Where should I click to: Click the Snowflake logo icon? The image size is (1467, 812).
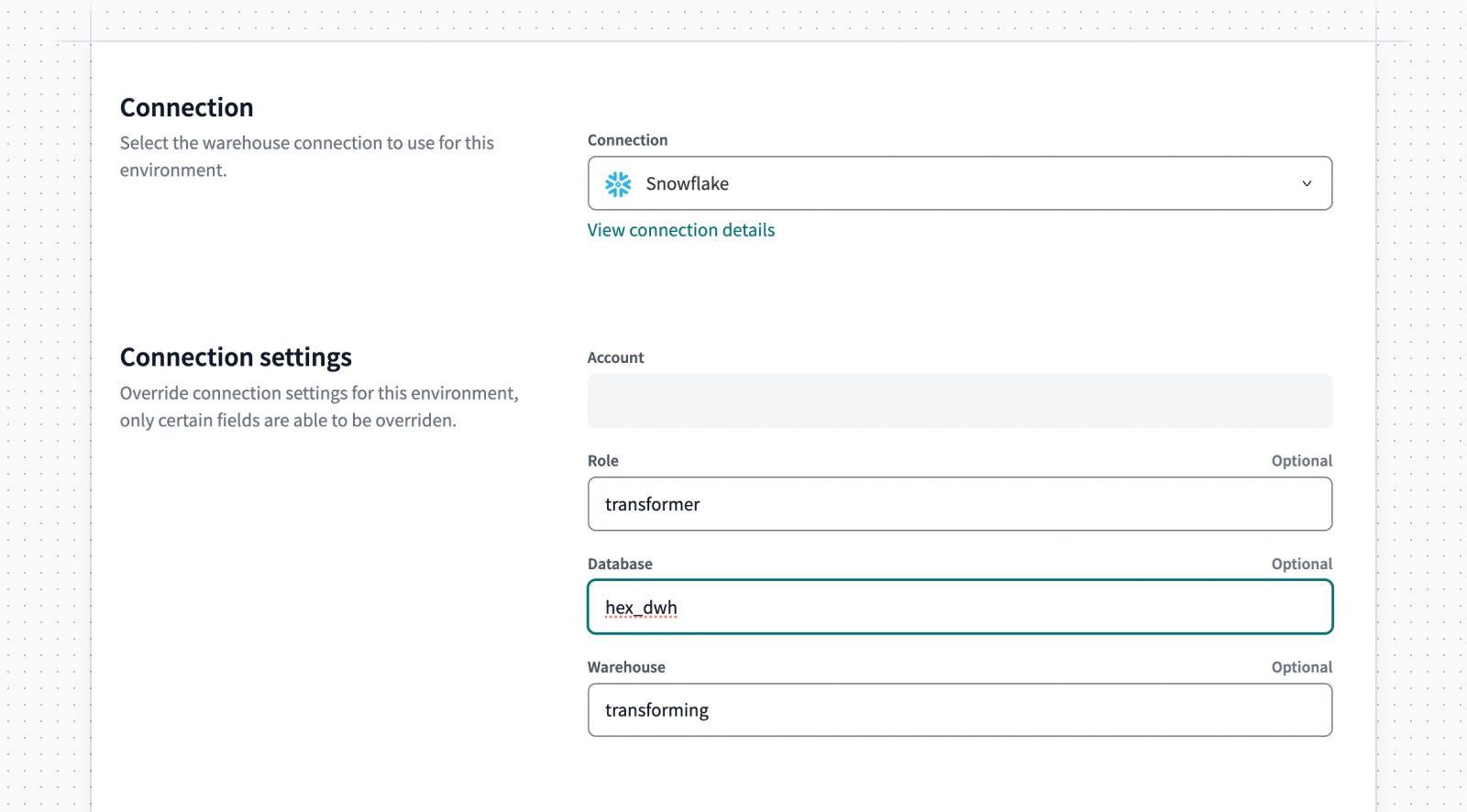618,184
